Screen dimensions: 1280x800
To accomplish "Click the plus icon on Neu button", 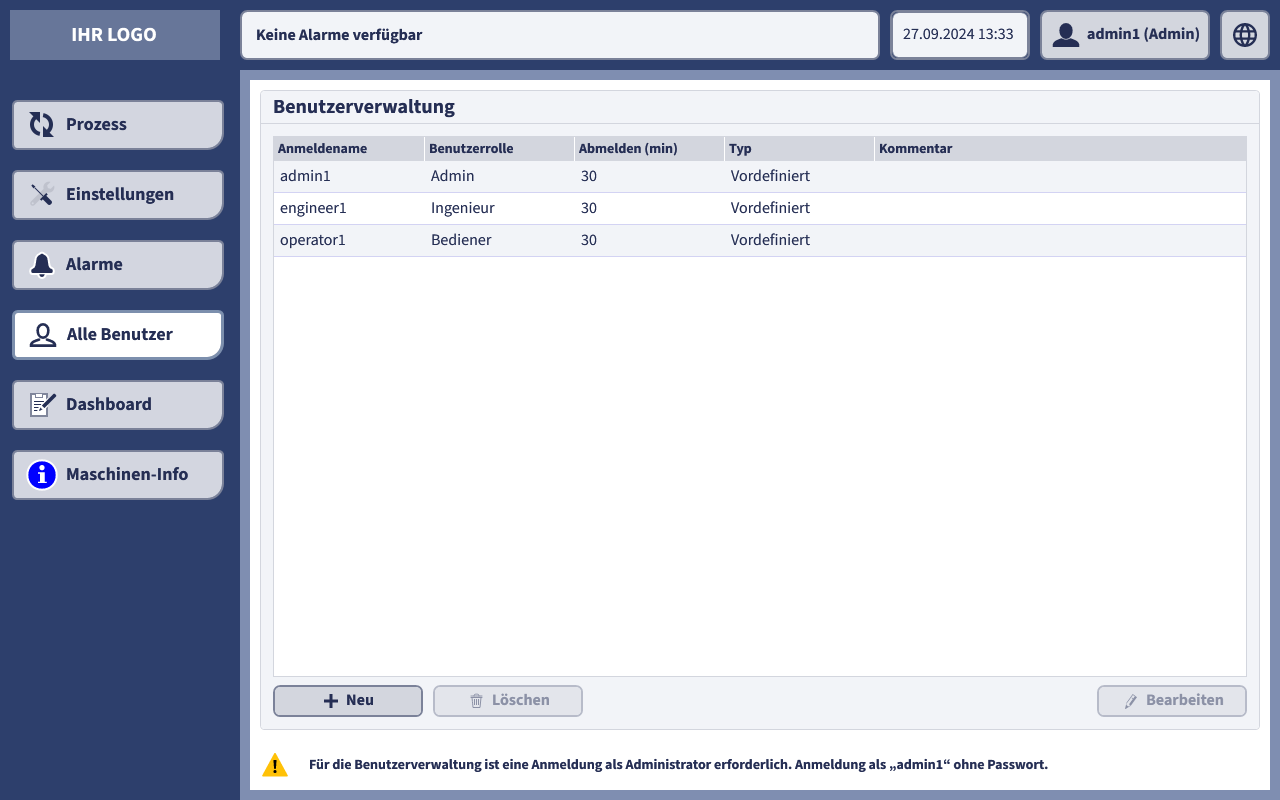I will coord(331,701).
